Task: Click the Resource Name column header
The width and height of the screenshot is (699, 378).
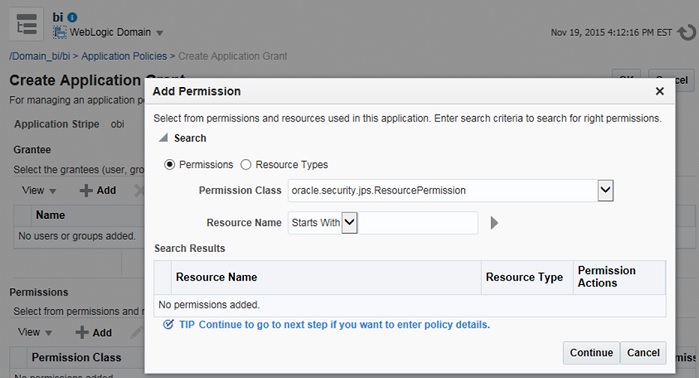Action: coord(326,277)
